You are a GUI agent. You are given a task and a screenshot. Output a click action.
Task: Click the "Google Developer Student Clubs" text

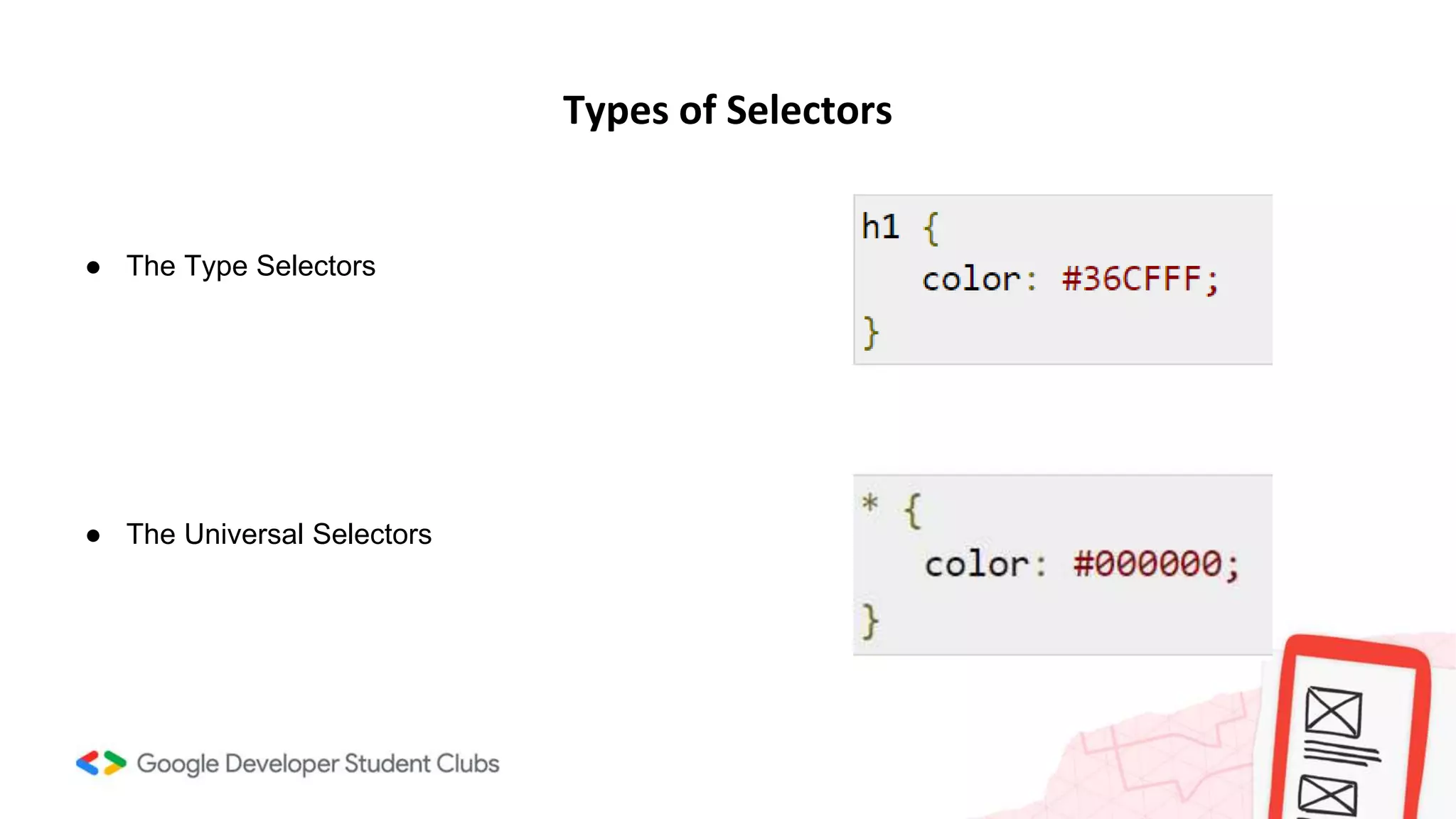click(318, 764)
